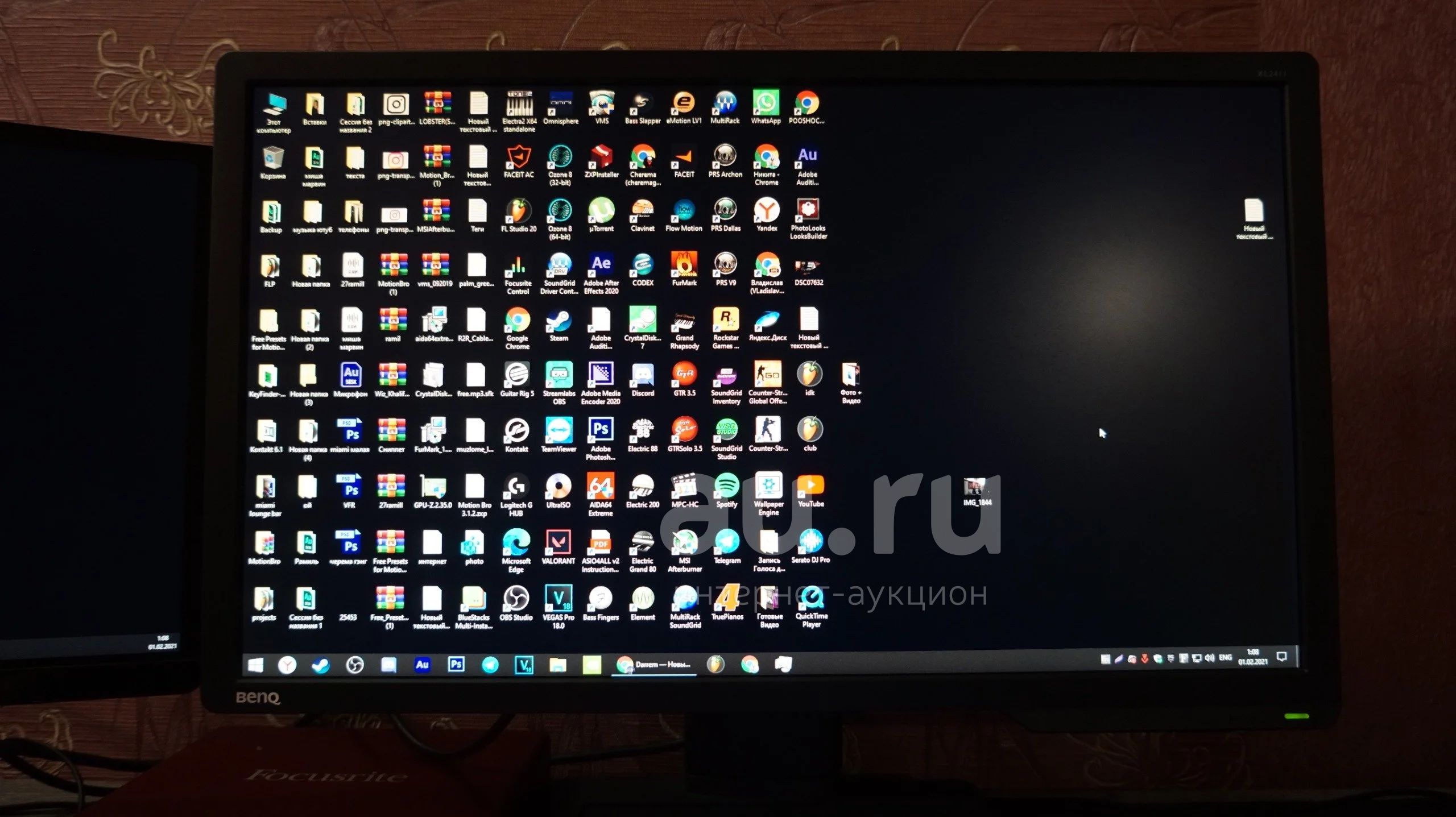The height and width of the screenshot is (817, 1456).
Task: Open the Bass Slapper shortcut
Action: click(643, 107)
